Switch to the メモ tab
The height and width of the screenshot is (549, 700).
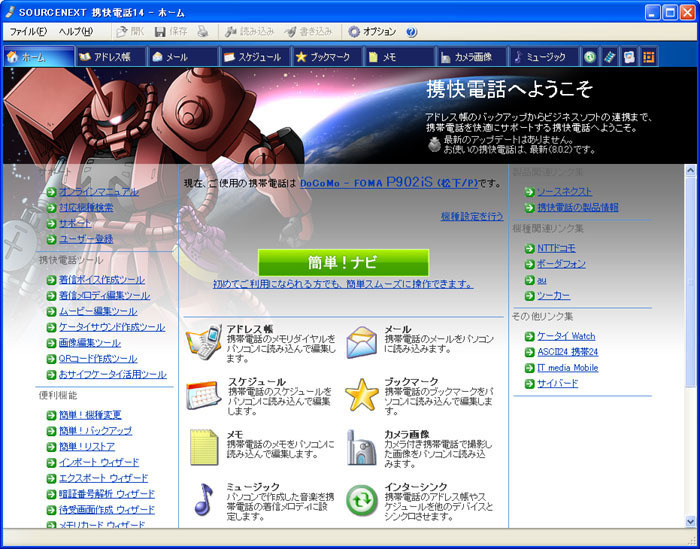400,57
